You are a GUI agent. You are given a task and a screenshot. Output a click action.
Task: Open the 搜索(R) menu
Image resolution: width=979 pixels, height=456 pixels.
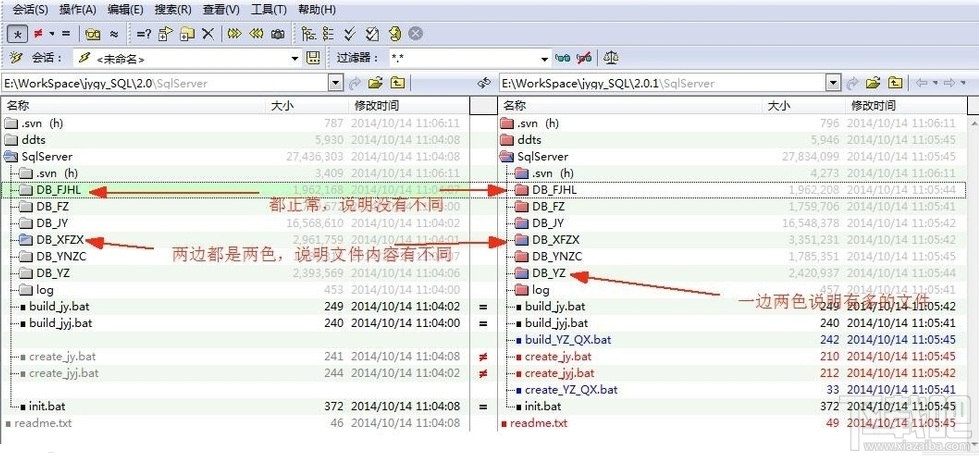coord(173,9)
